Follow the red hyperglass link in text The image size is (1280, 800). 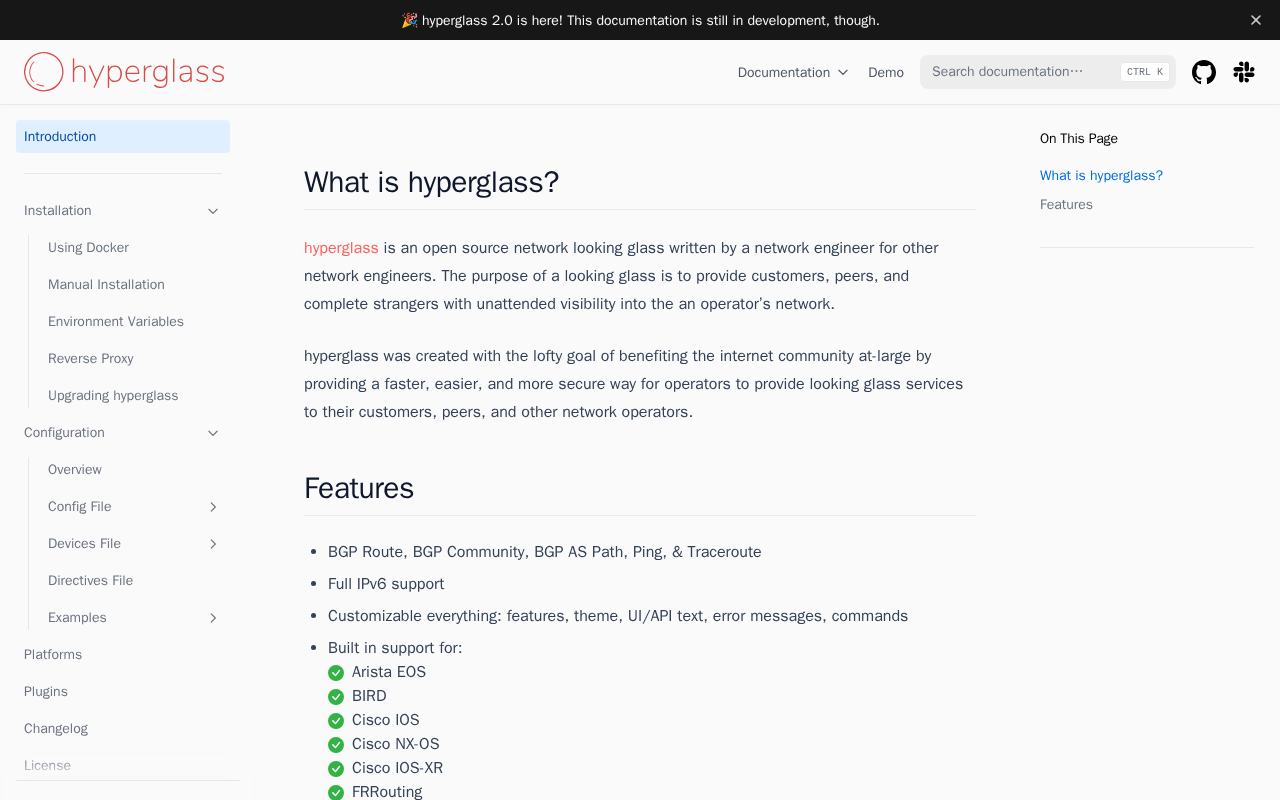pyautogui.click(x=341, y=248)
